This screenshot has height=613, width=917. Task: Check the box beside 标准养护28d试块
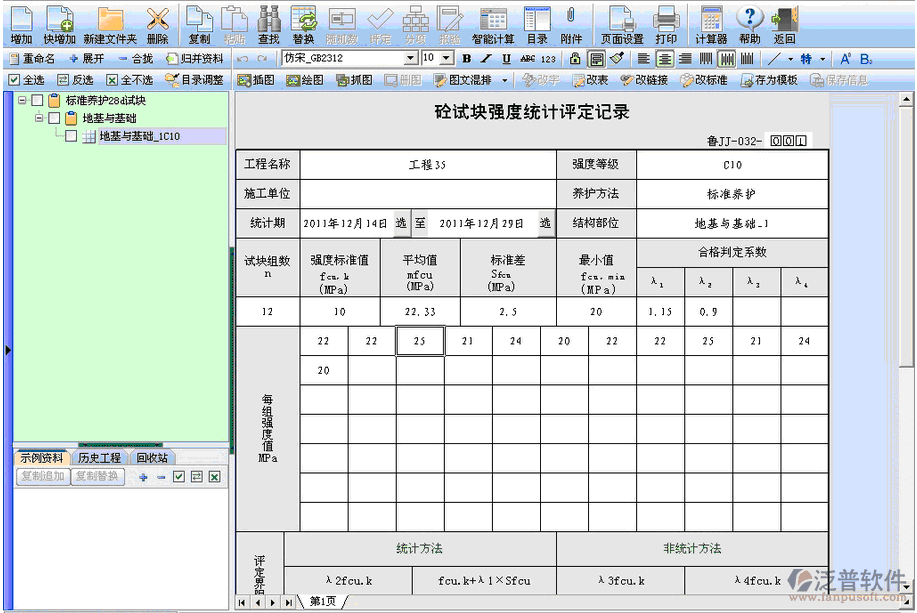tap(38, 101)
